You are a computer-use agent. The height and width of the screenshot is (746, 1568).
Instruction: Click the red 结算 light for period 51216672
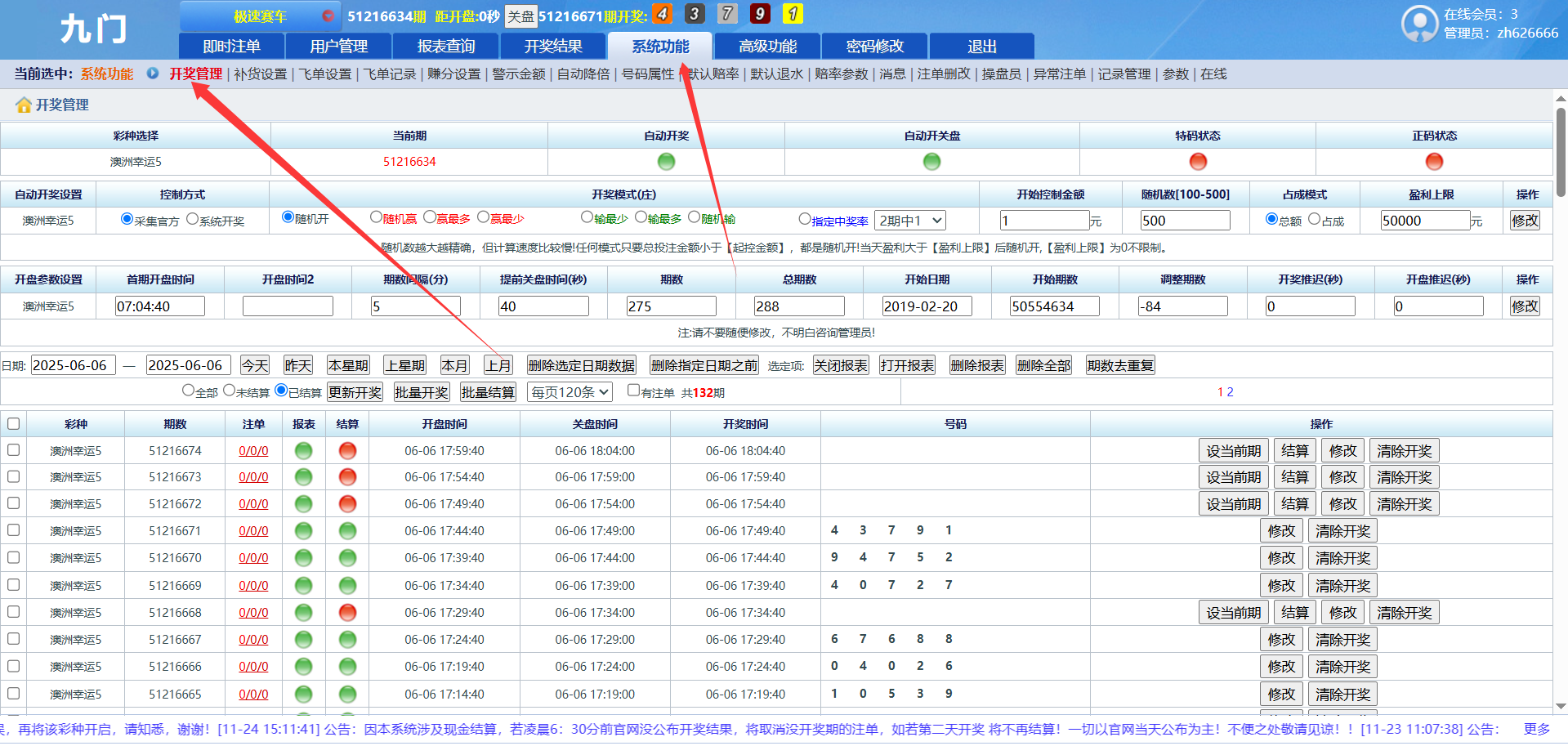347,504
